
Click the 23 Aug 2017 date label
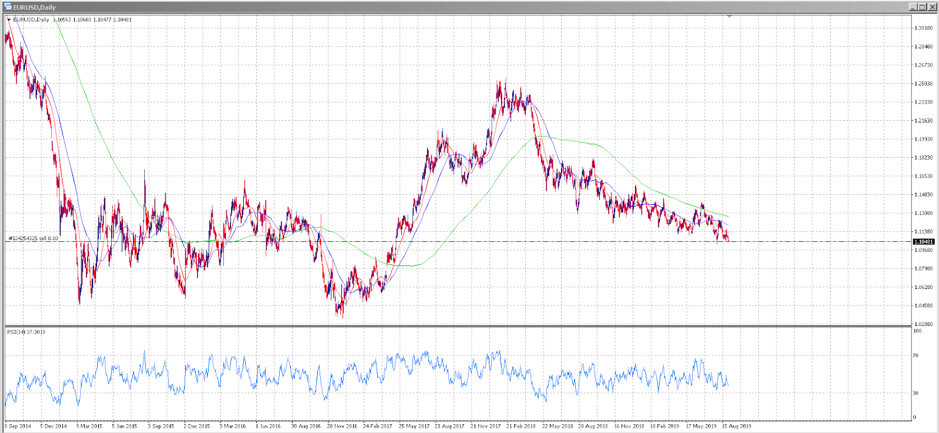(448, 428)
